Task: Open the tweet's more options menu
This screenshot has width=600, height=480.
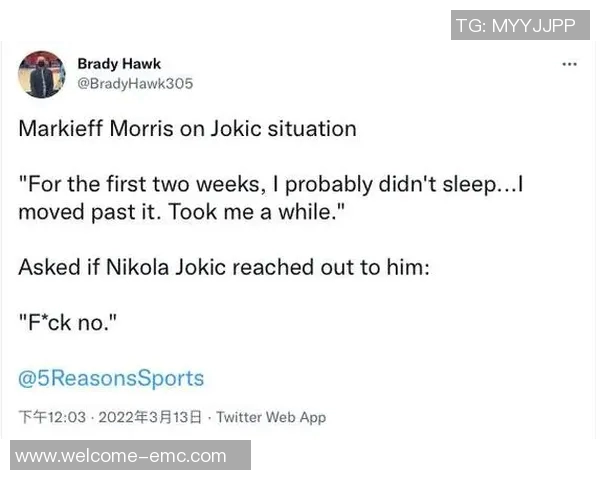Action: click(569, 64)
